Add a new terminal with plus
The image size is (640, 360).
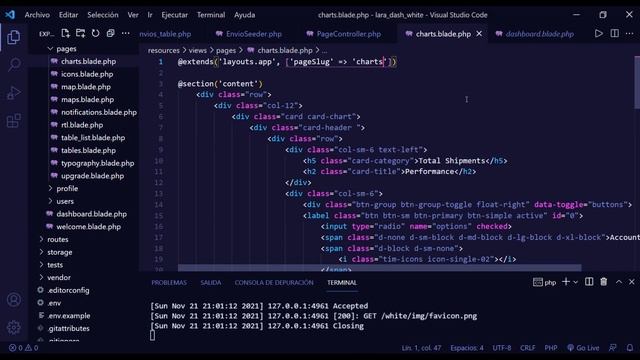[x=566, y=282]
